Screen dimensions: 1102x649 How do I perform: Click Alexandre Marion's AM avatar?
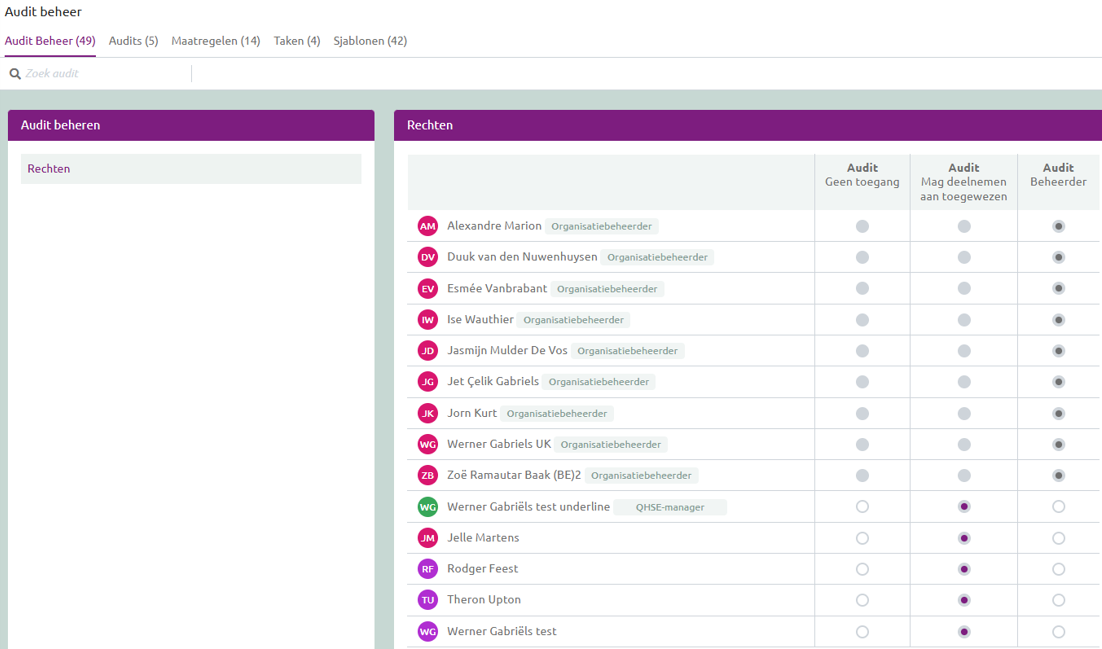427,226
